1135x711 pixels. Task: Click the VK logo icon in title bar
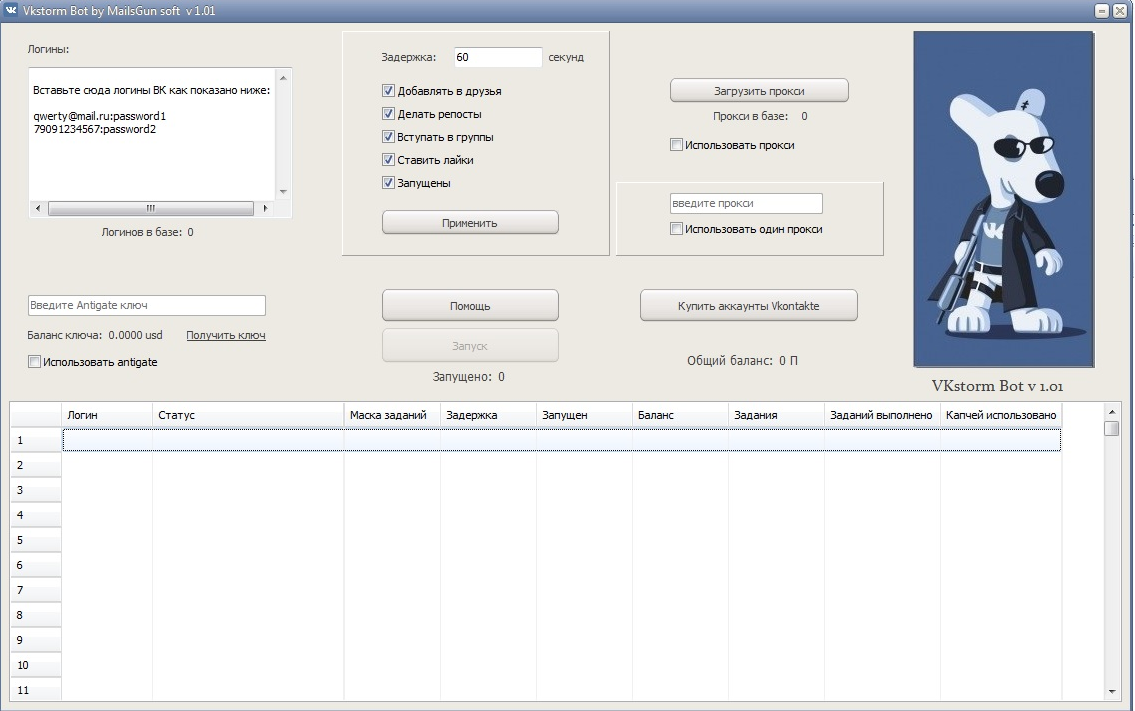coord(11,11)
